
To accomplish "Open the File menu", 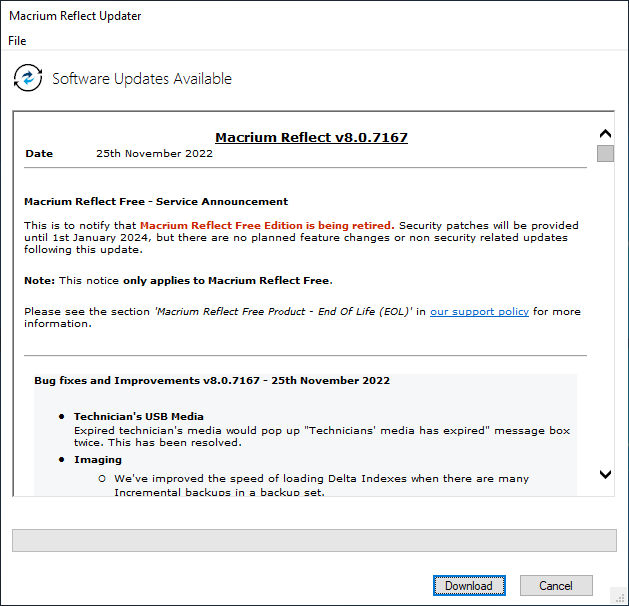I will (x=17, y=41).
